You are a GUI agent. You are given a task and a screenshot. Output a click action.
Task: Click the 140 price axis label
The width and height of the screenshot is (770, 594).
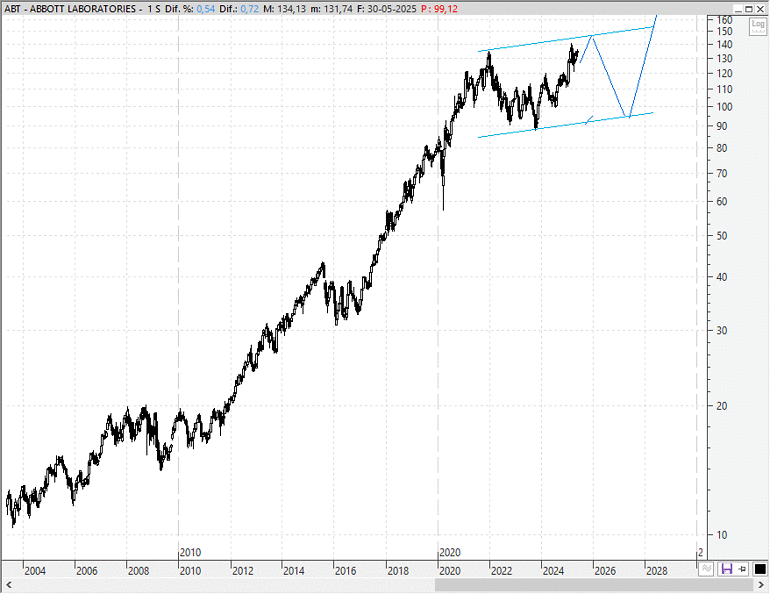724,45
